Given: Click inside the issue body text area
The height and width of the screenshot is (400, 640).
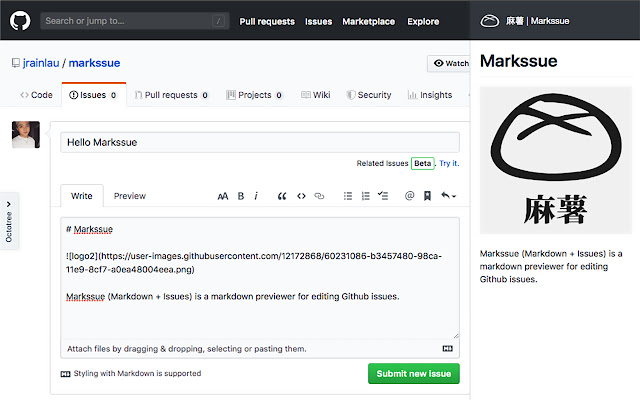Looking at the screenshot, I should pyautogui.click(x=260, y=279).
